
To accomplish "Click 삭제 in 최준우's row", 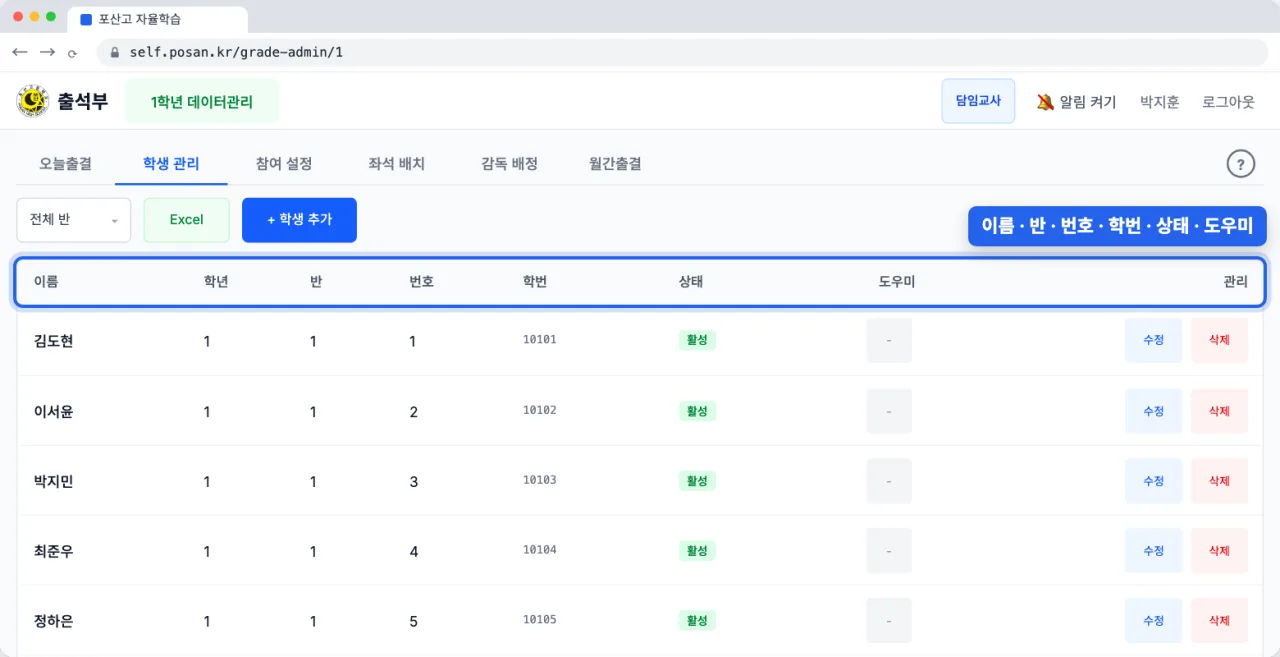I will click(x=1219, y=550).
